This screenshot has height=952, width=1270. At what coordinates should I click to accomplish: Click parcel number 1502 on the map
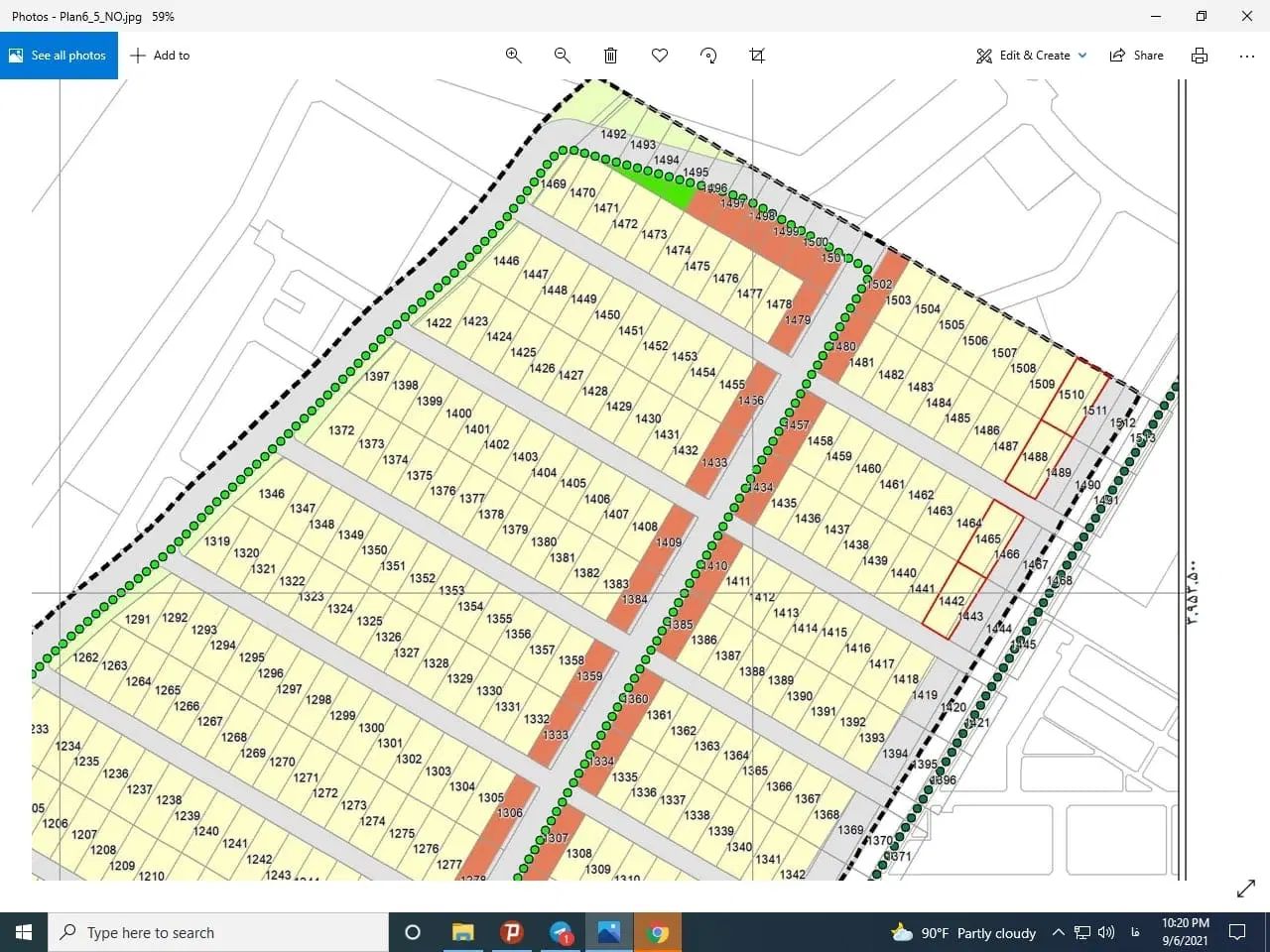click(879, 285)
